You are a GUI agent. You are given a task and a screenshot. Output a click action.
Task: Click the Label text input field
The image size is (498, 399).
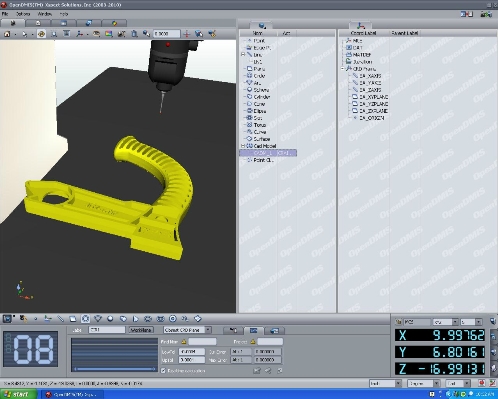tap(107, 330)
